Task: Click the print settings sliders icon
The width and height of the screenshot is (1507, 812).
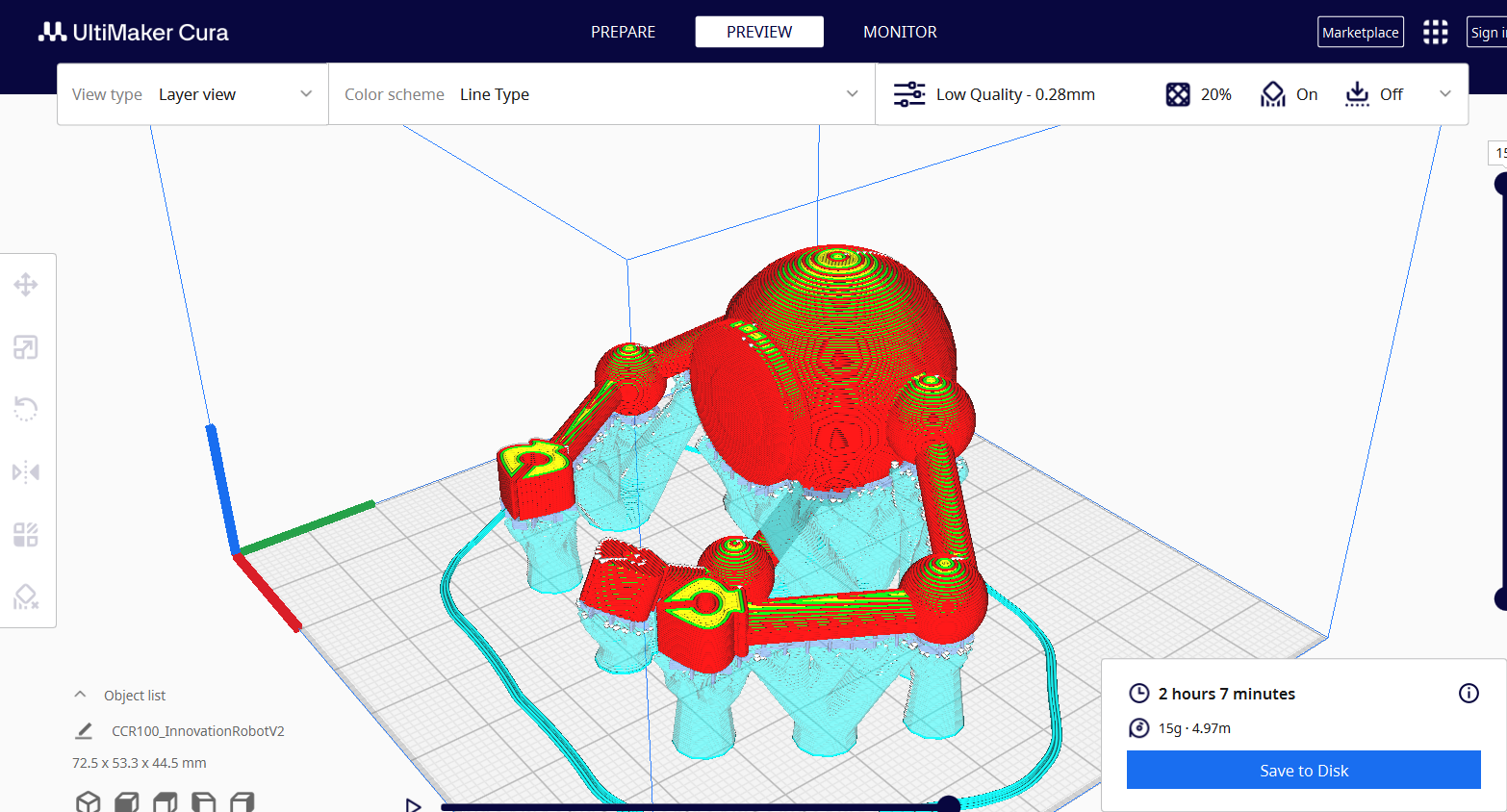Action: click(x=909, y=94)
